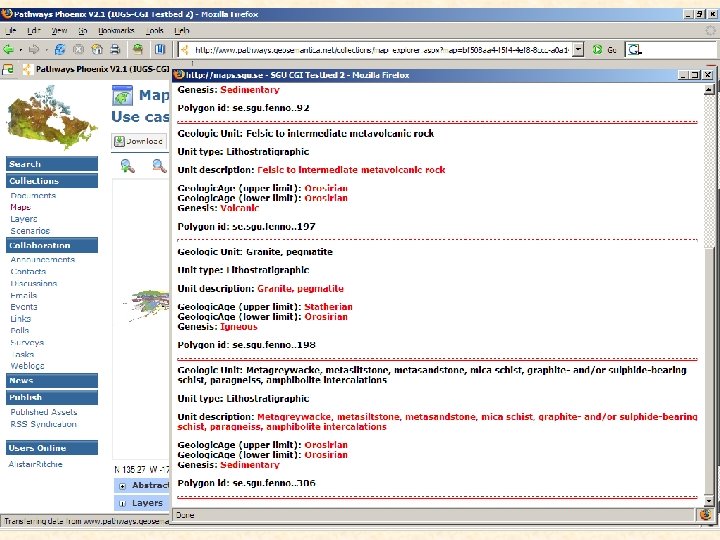Open the Weblogs link
Screen dimensions: 720x540
27,366
